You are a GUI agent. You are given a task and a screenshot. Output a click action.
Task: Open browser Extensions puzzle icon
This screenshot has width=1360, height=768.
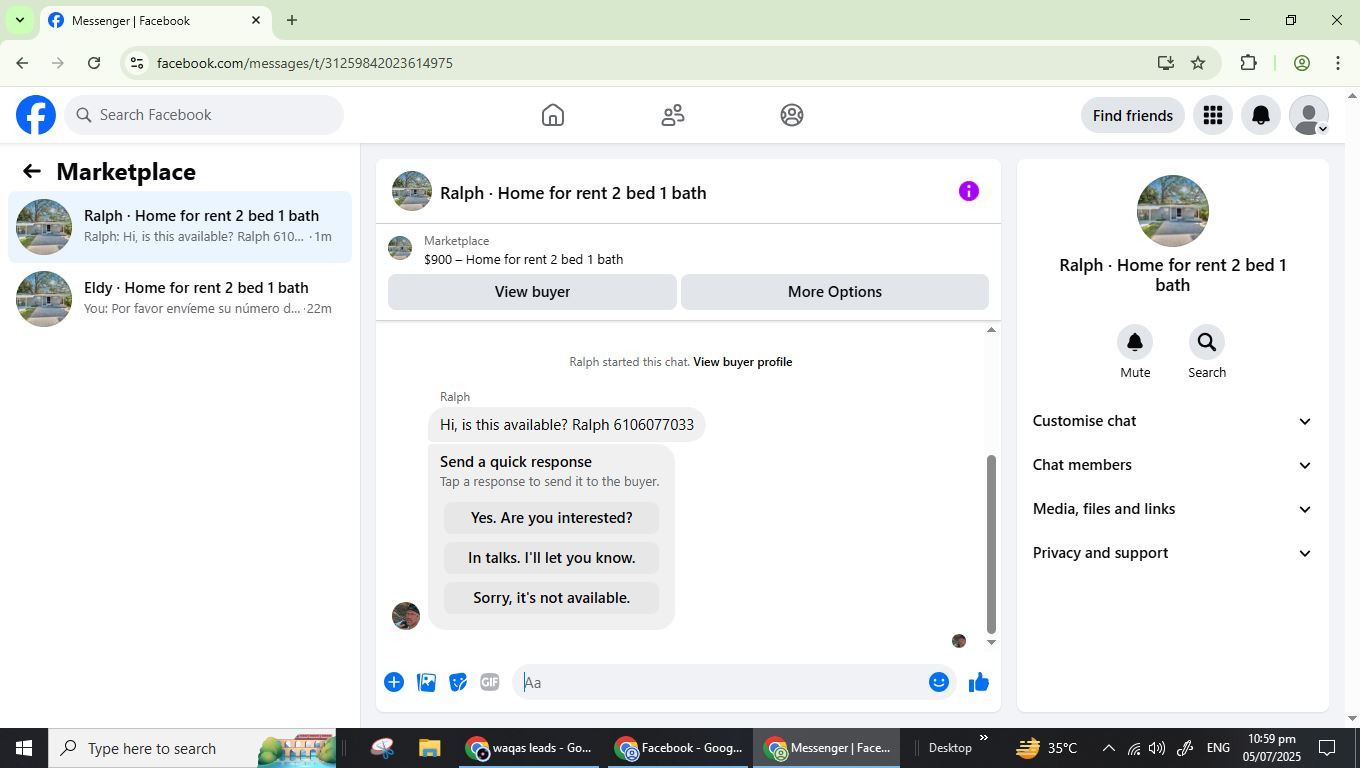pos(1248,63)
